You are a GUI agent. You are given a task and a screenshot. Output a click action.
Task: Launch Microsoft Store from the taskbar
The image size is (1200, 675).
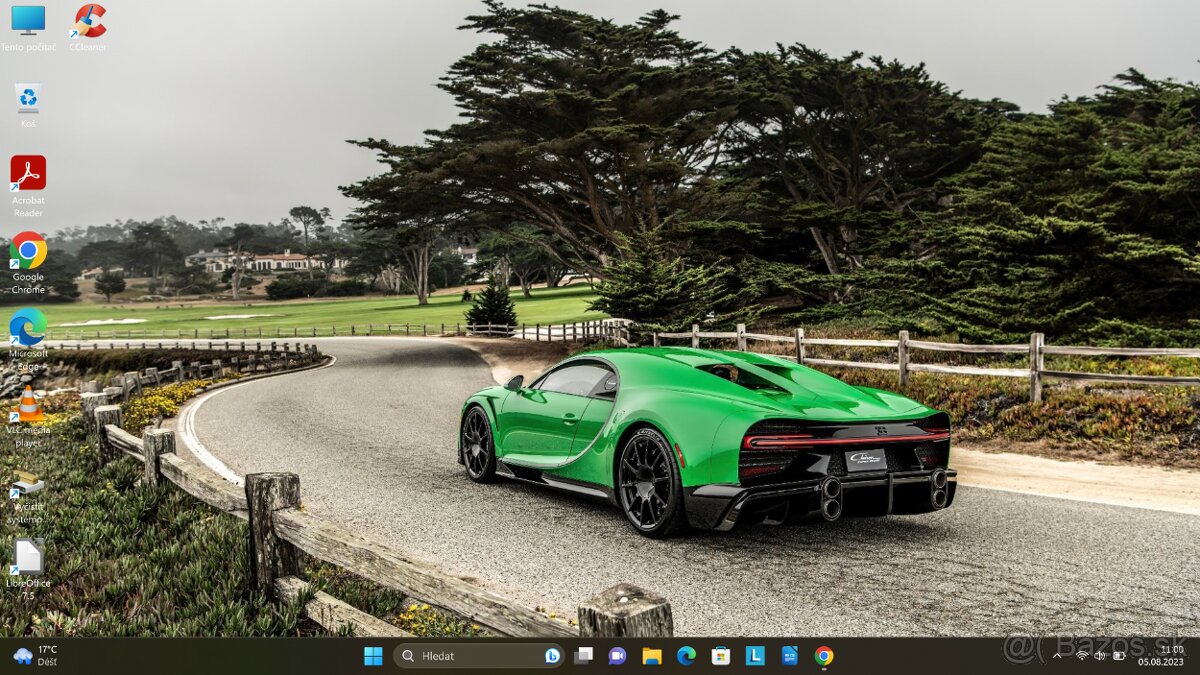pyautogui.click(x=721, y=656)
